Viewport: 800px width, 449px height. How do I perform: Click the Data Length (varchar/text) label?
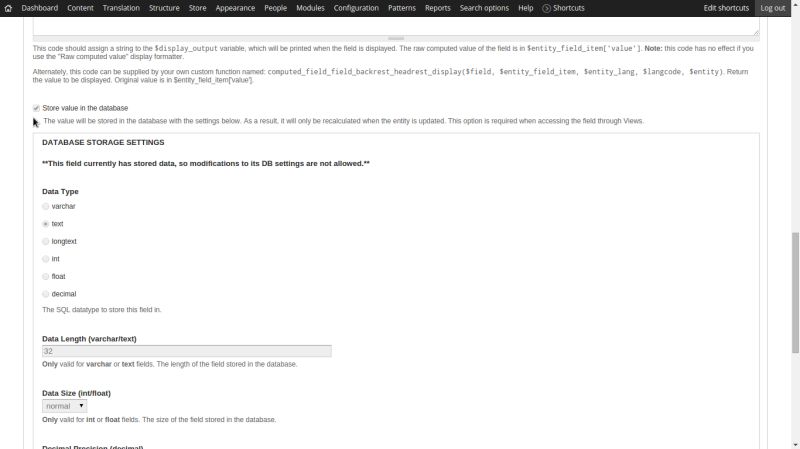[89, 339]
